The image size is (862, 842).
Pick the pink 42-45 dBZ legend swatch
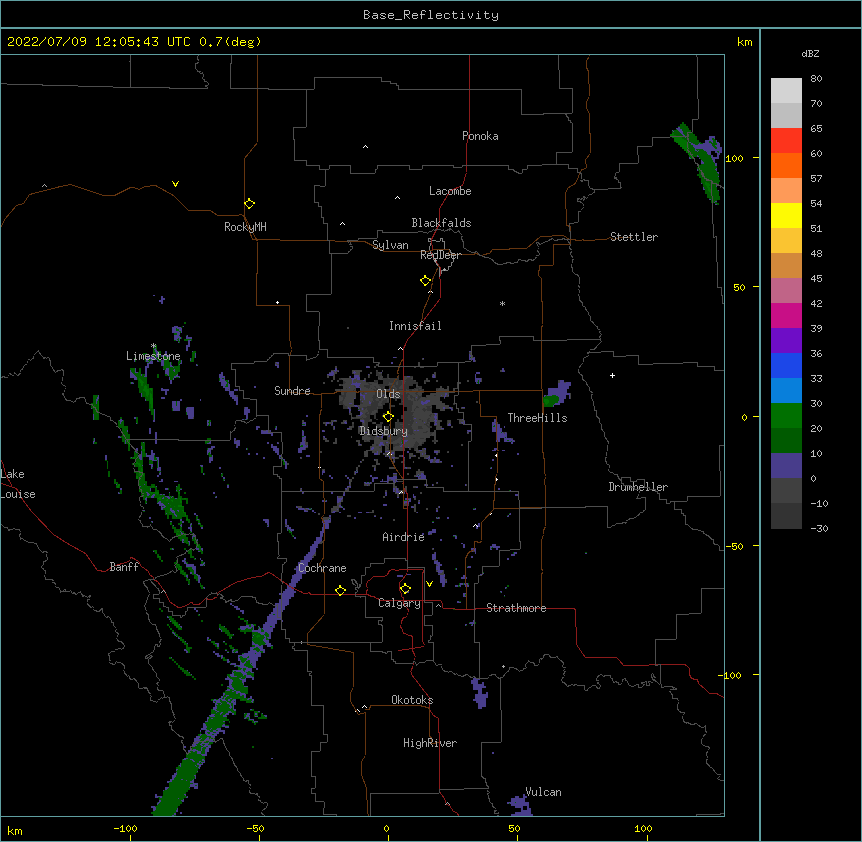coord(786,291)
